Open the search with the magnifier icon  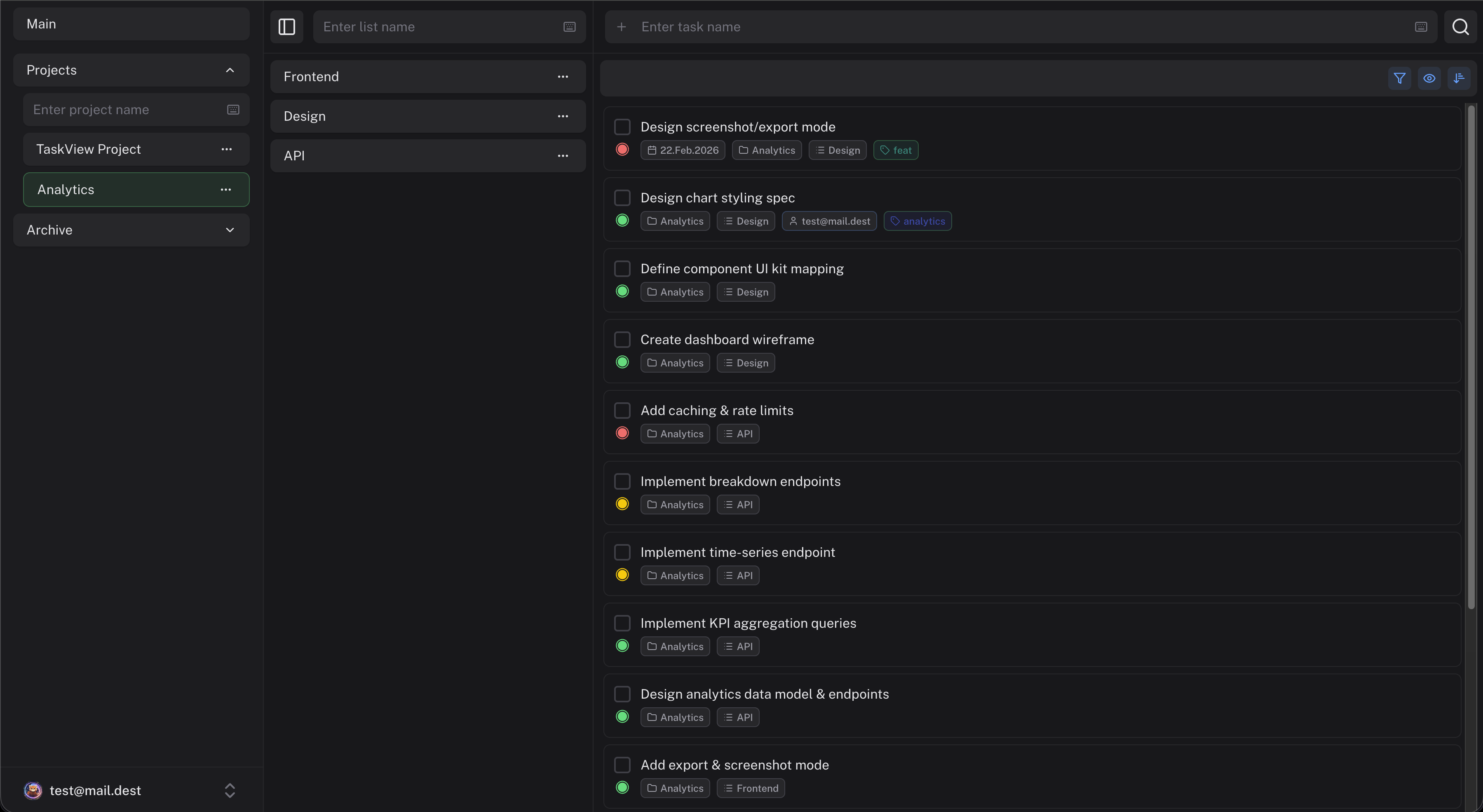click(x=1461, y=26)
